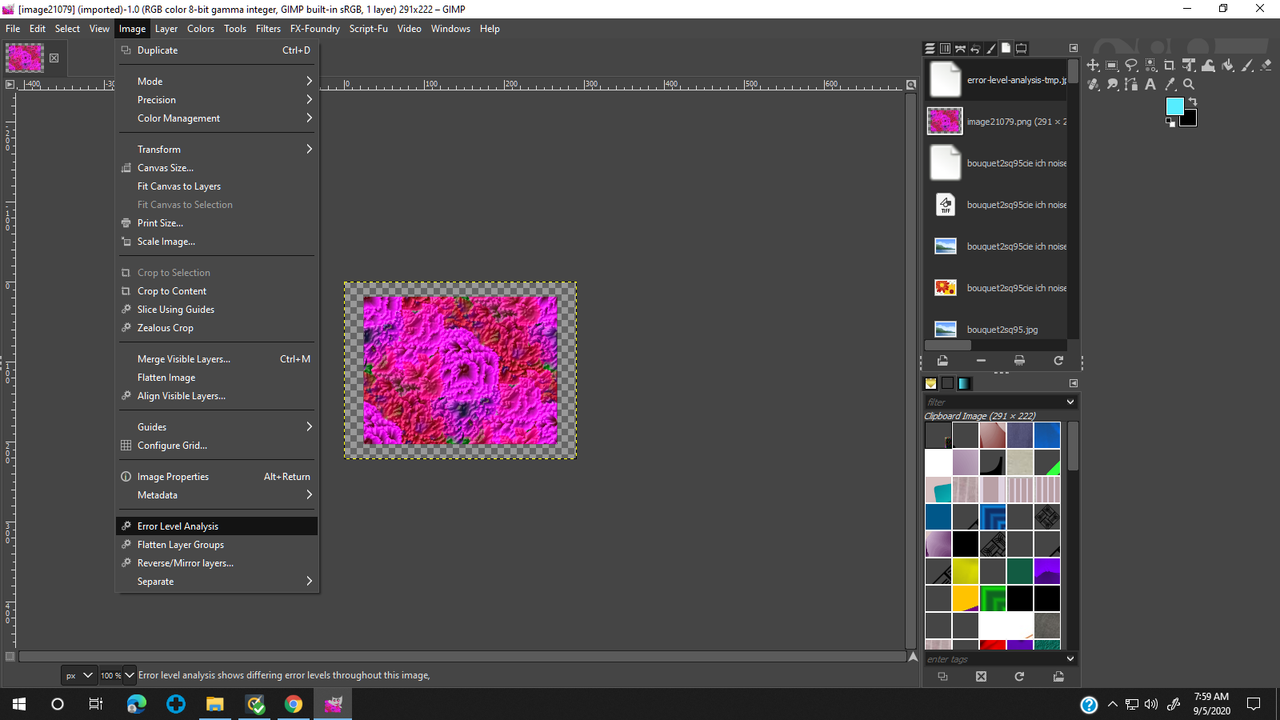Choose Canvas Size... menu entry
Image resolution: width=1280 pixels, height=720 pixels.
(x=217, y=168)
